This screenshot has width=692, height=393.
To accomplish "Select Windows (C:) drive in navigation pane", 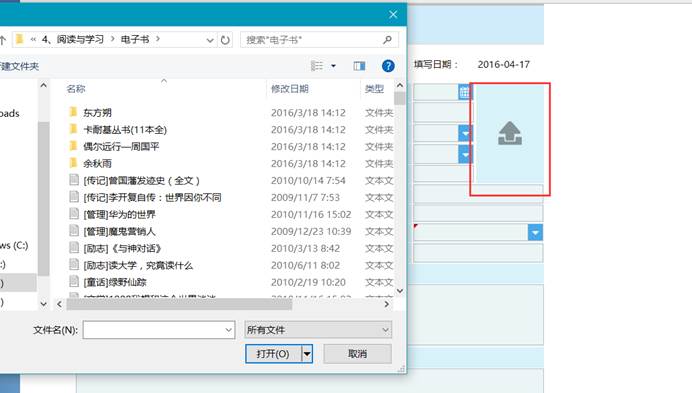I will [14, 246].
